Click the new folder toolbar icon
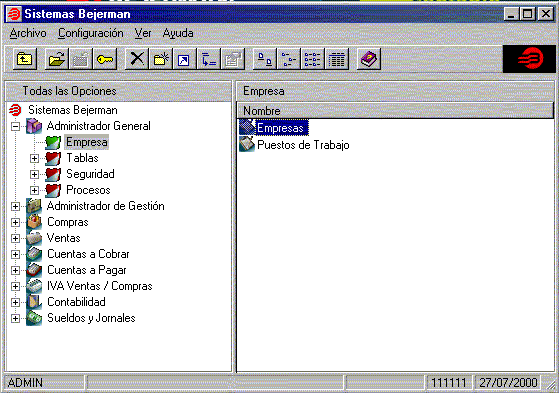559x393 pixels. (161, 59)
